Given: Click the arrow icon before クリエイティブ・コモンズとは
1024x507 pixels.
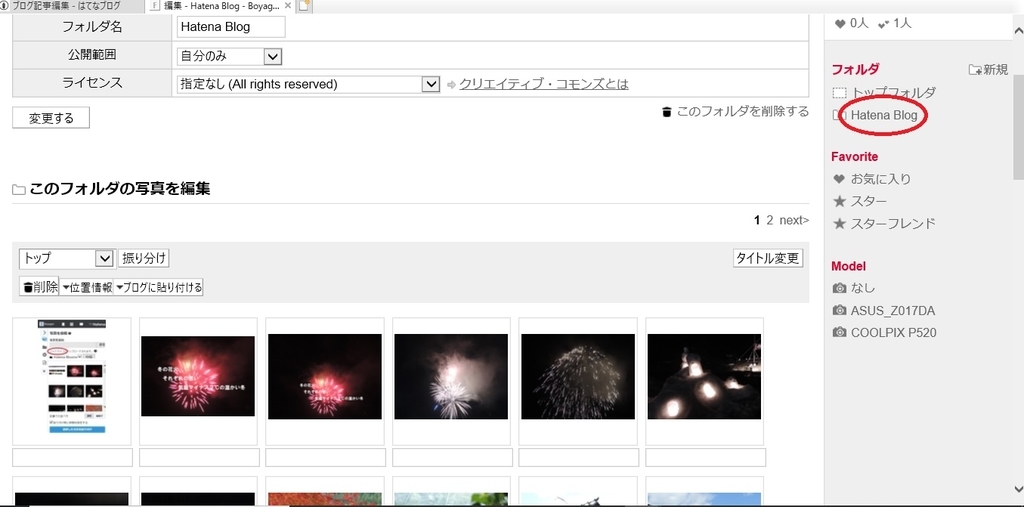Looking at the screenshot, I should pyautogui.click(x=451, y=84).
